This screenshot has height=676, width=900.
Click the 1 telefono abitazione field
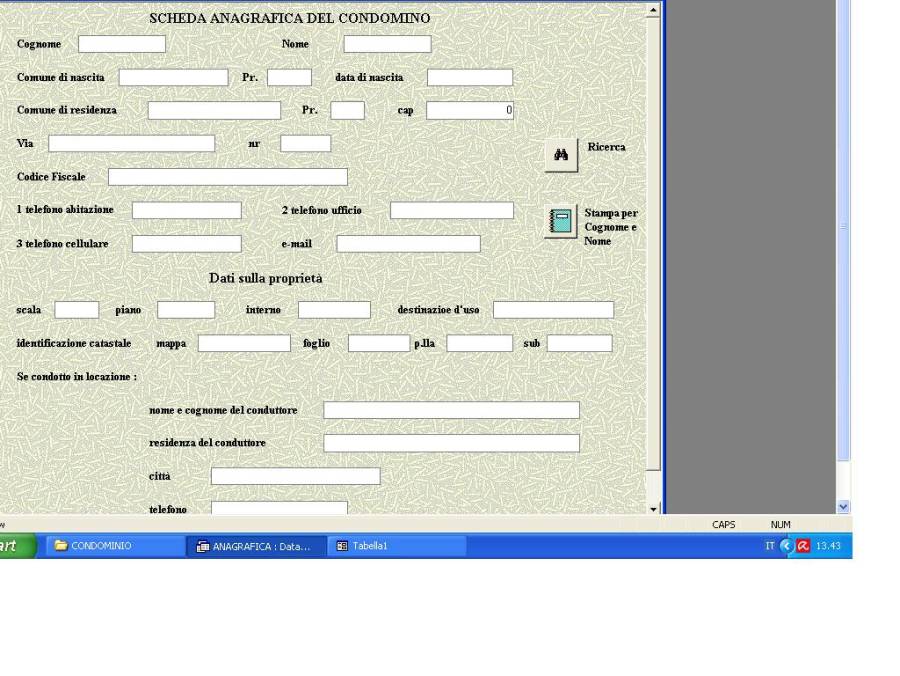[x=187, y=211]
